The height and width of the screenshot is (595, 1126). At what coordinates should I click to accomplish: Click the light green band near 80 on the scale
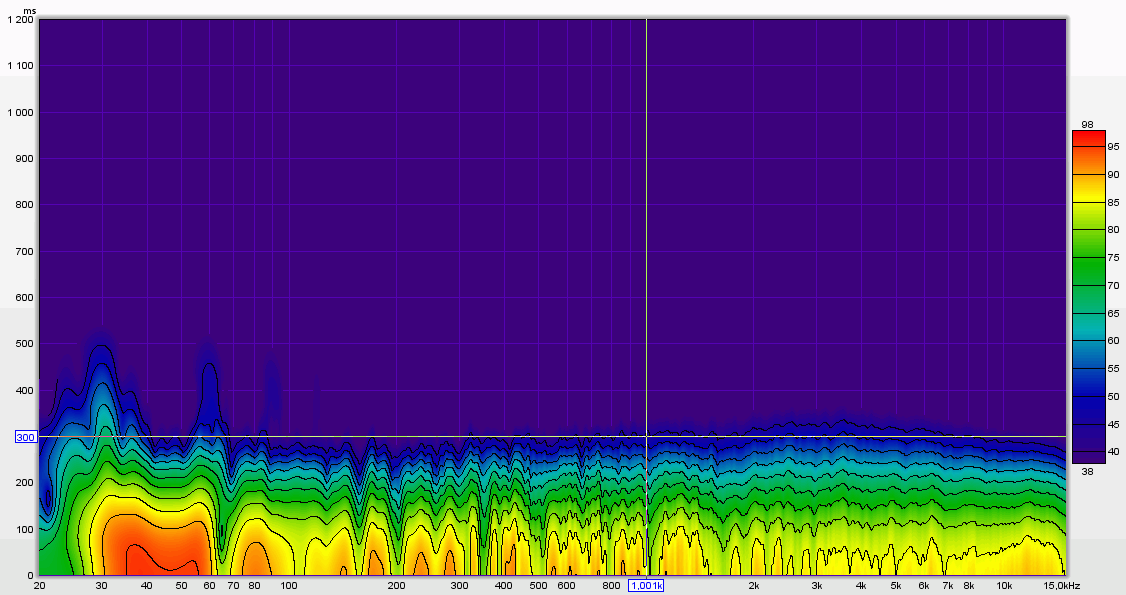pyautogui.click(x=1087, y=228)
